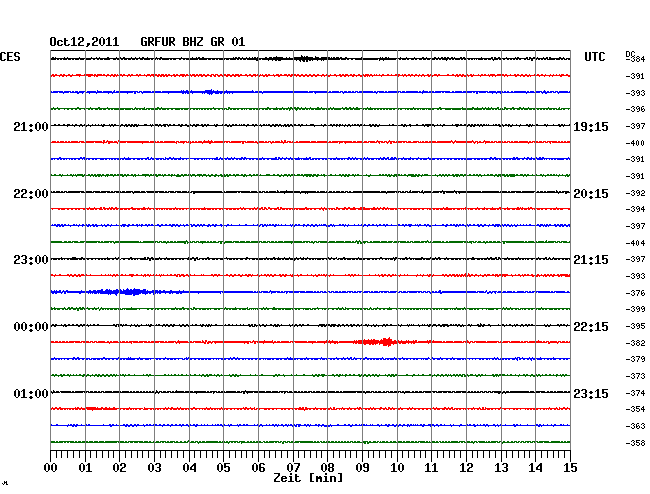Screen dimensions: 650x494
Task: Select the DC offset value -394
Action: pos(635,209)
